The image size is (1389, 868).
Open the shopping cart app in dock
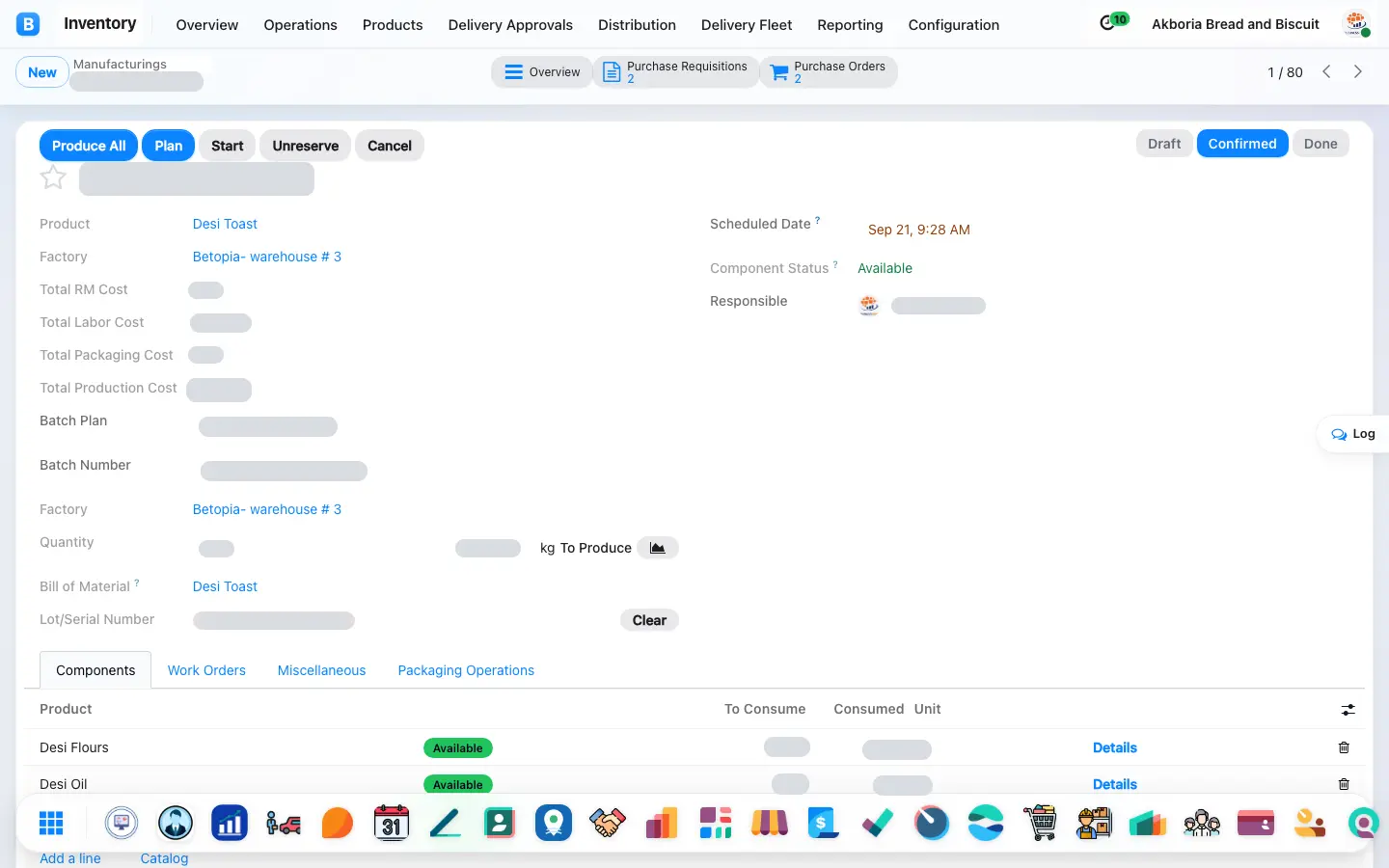[x=1040, y=823]
